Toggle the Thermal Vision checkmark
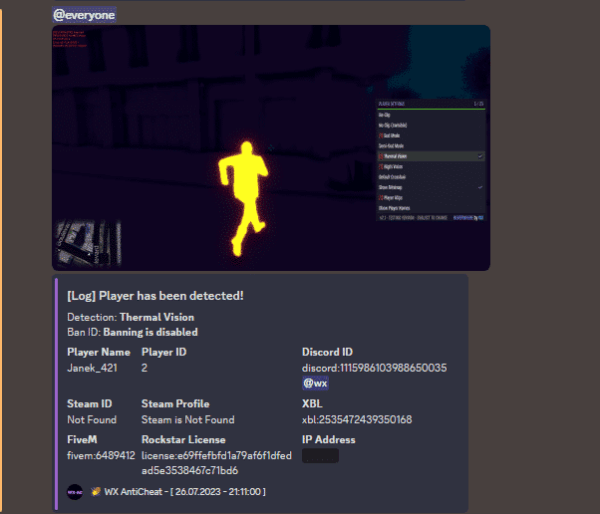 (x=480, y=156)
